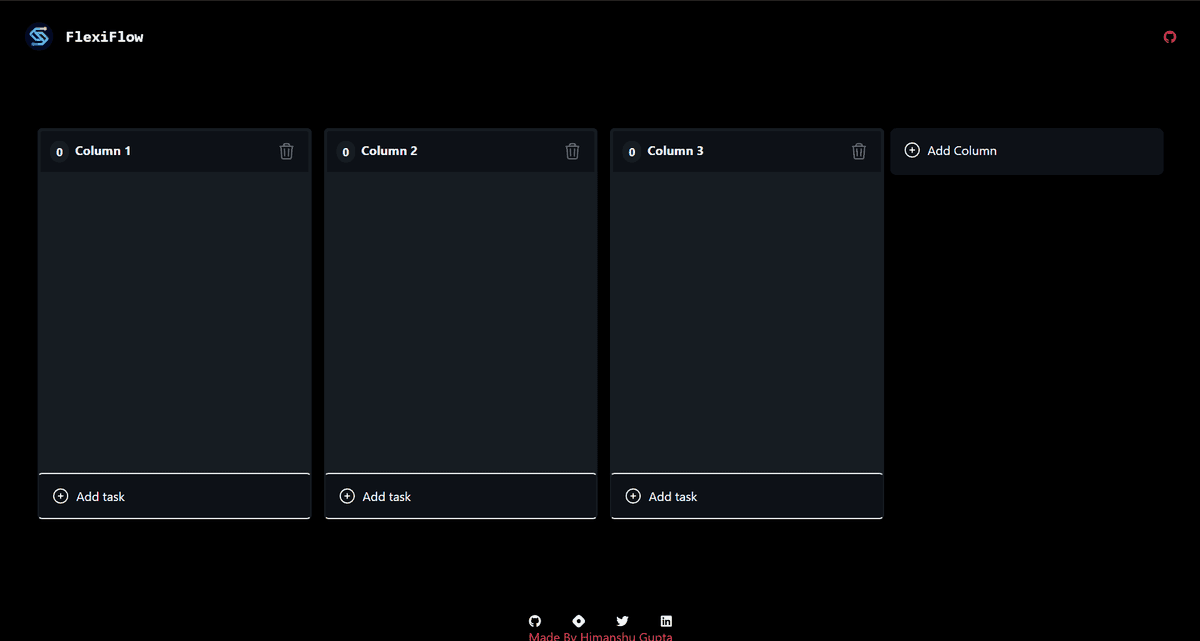The image size is (1200, 641).
Task: Add a task to Column 3
Action: [747, 496]
